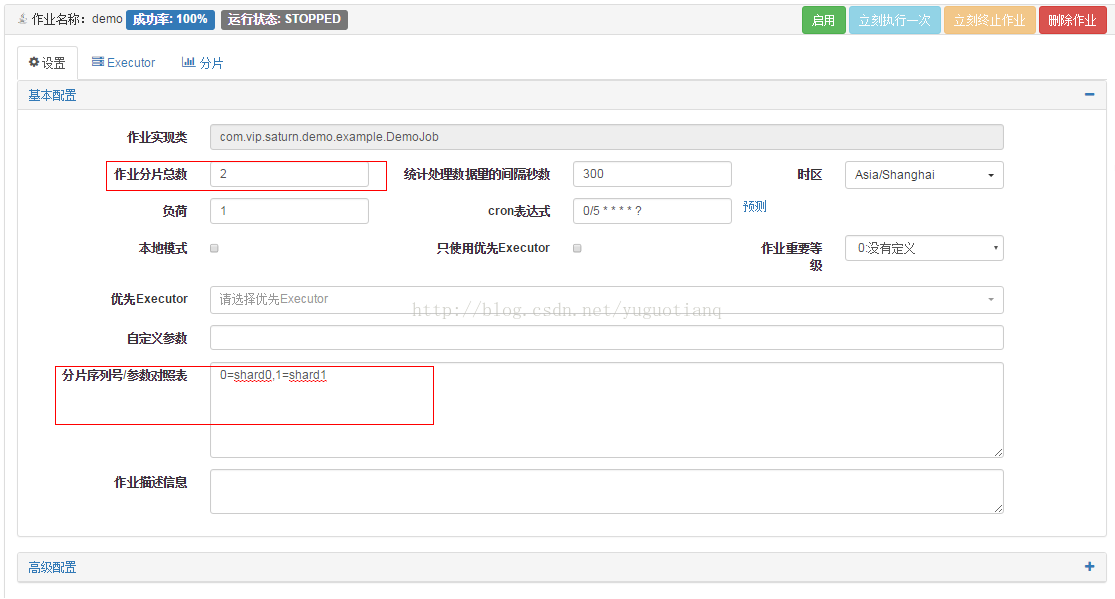1115x599 pixels.
Task: Open the 时区 Asia/Shanghai dropdown
Action: point(924,175)
